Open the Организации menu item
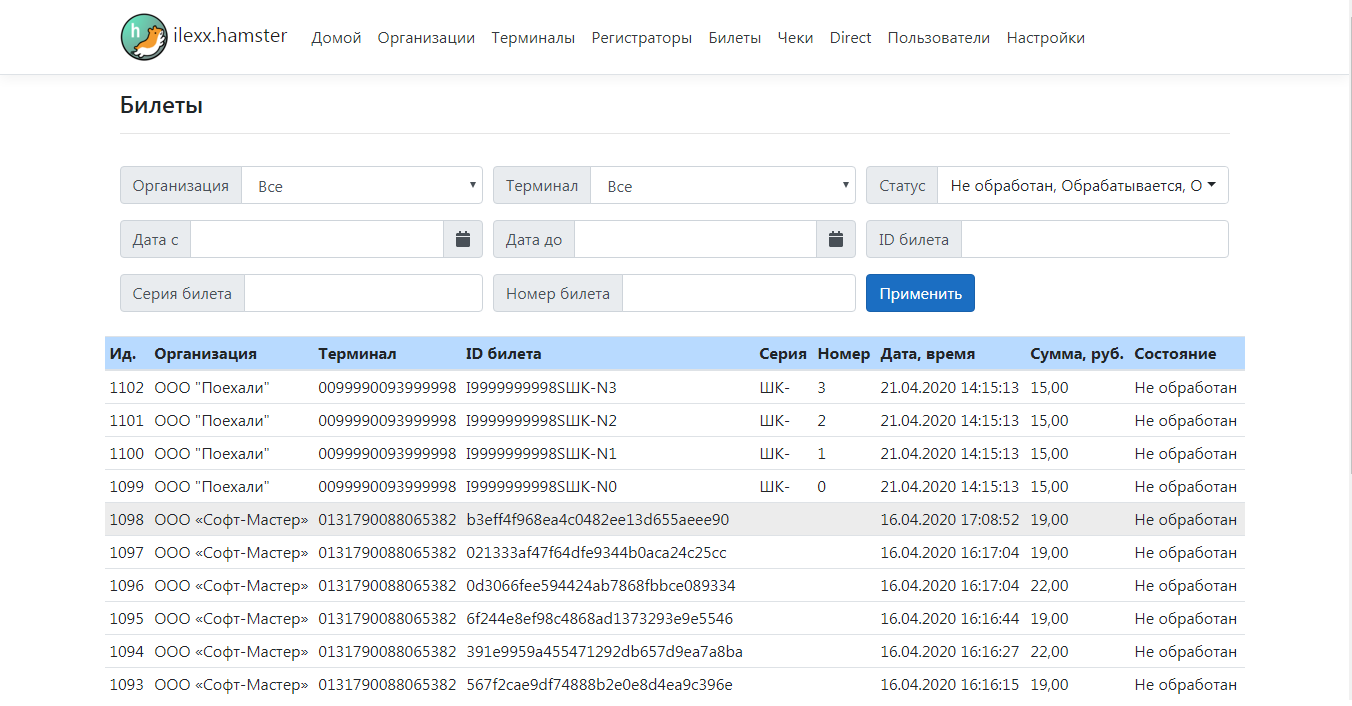 [426, 38]
